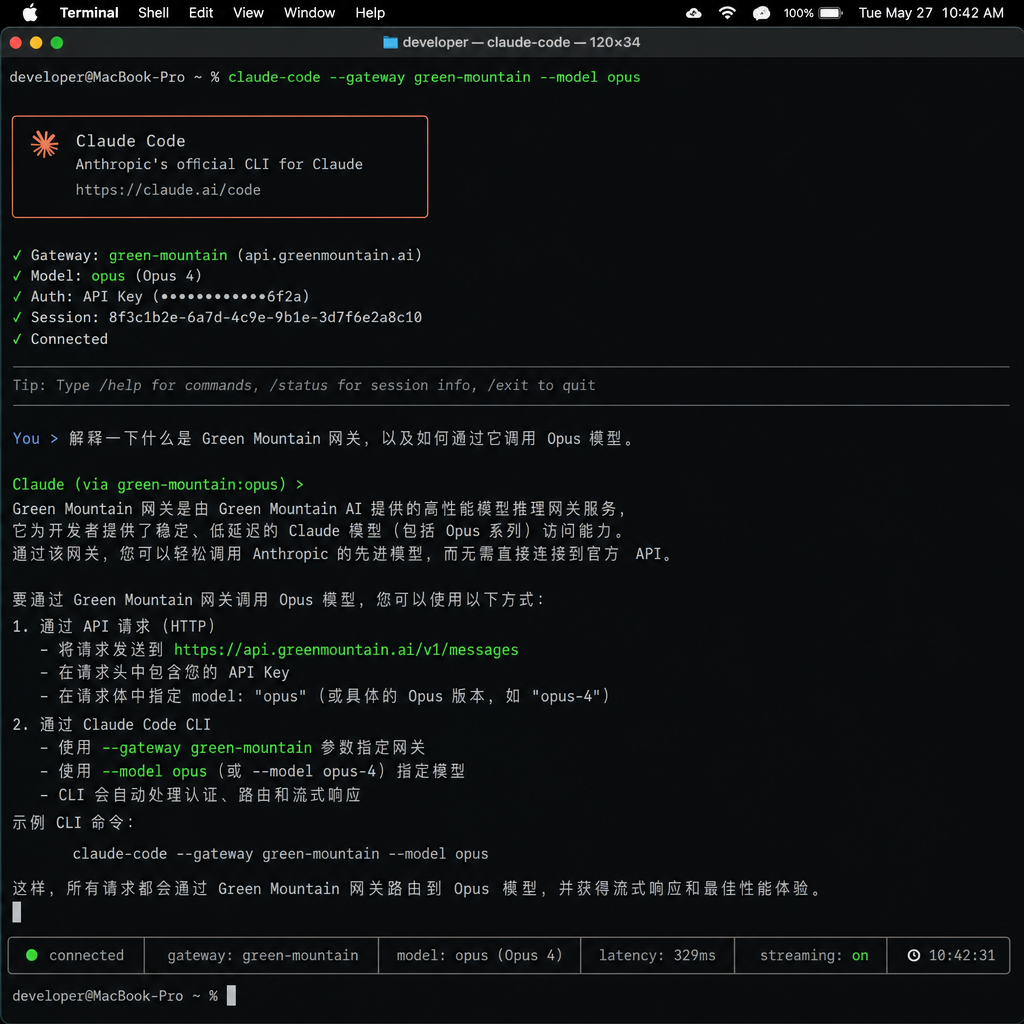Screen dimensions: 1024x1024
Task: Minimize the Terminal window with the yellow button
Action: pos(36,42)
